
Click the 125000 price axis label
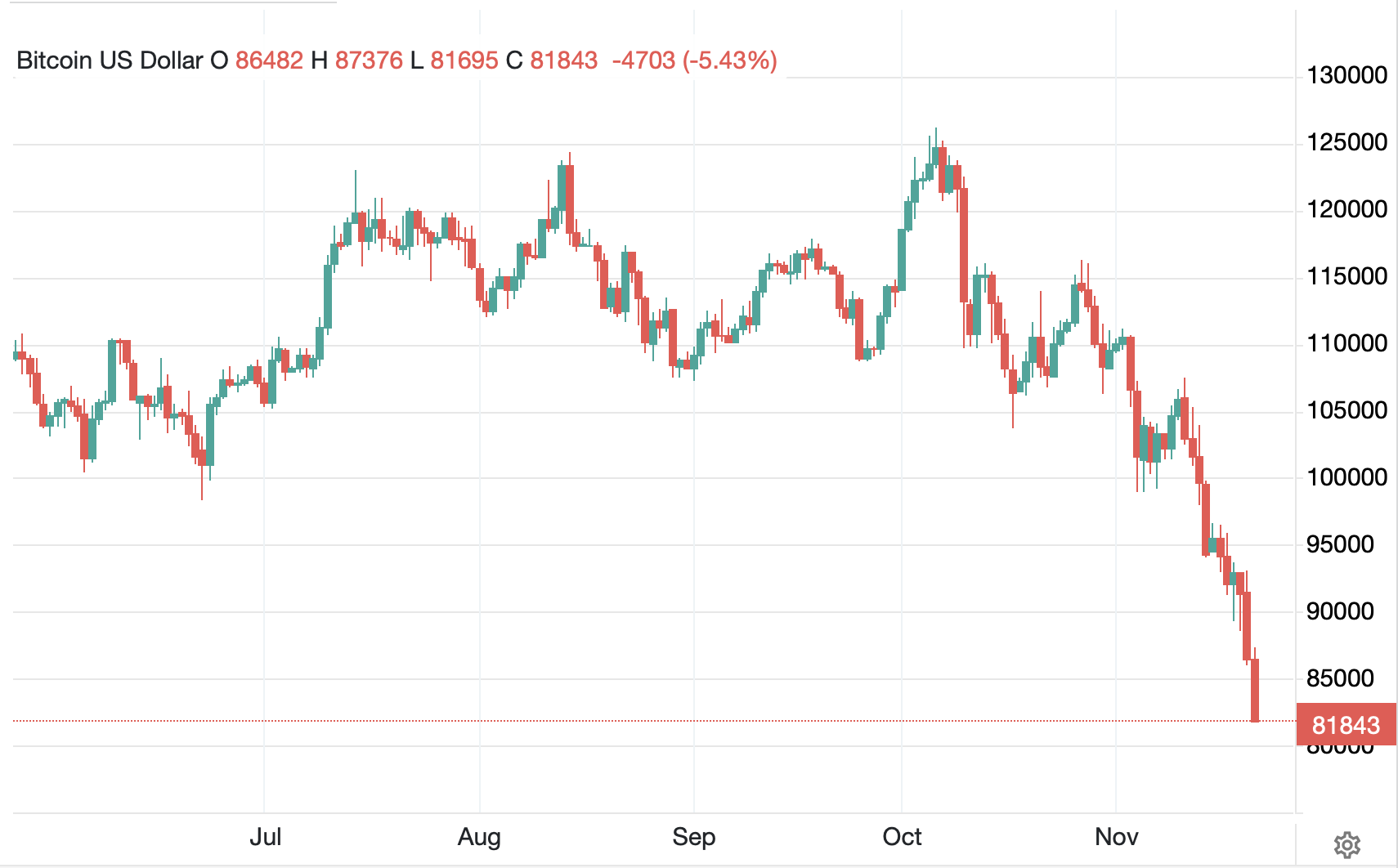[x=1346, y=142]
